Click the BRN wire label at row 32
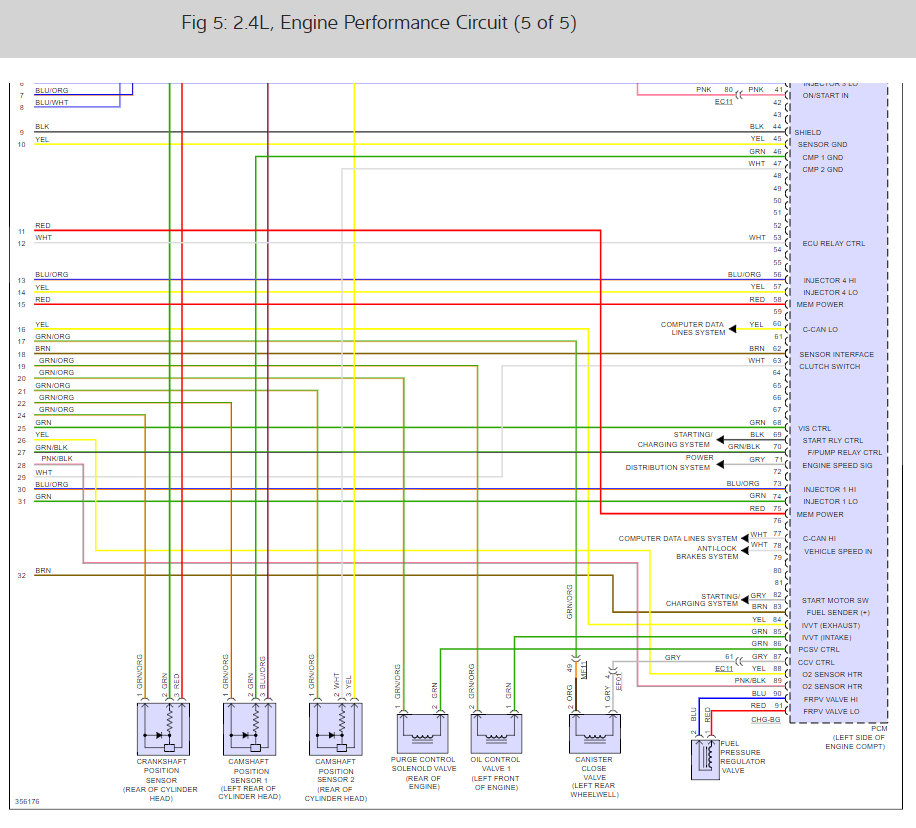This screenshot has height=828, width=916. point(43,571)
